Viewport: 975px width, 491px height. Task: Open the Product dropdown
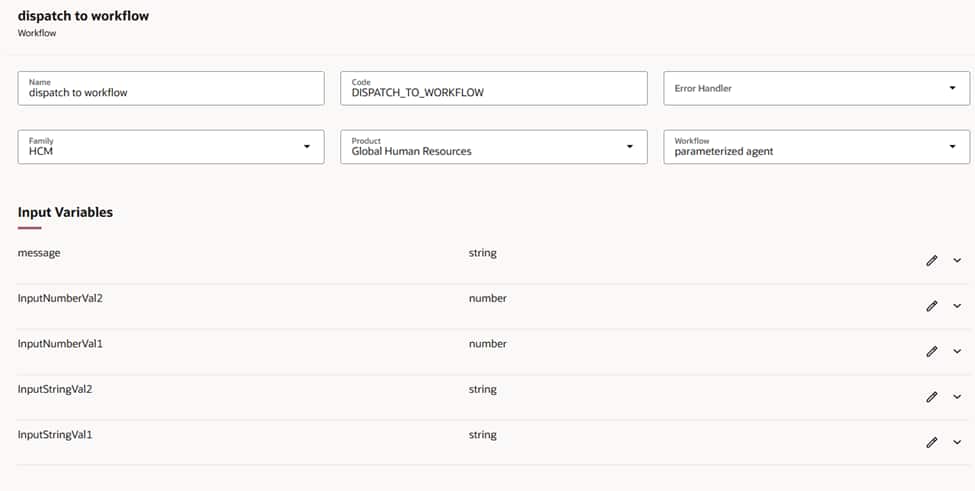(630, 147)
